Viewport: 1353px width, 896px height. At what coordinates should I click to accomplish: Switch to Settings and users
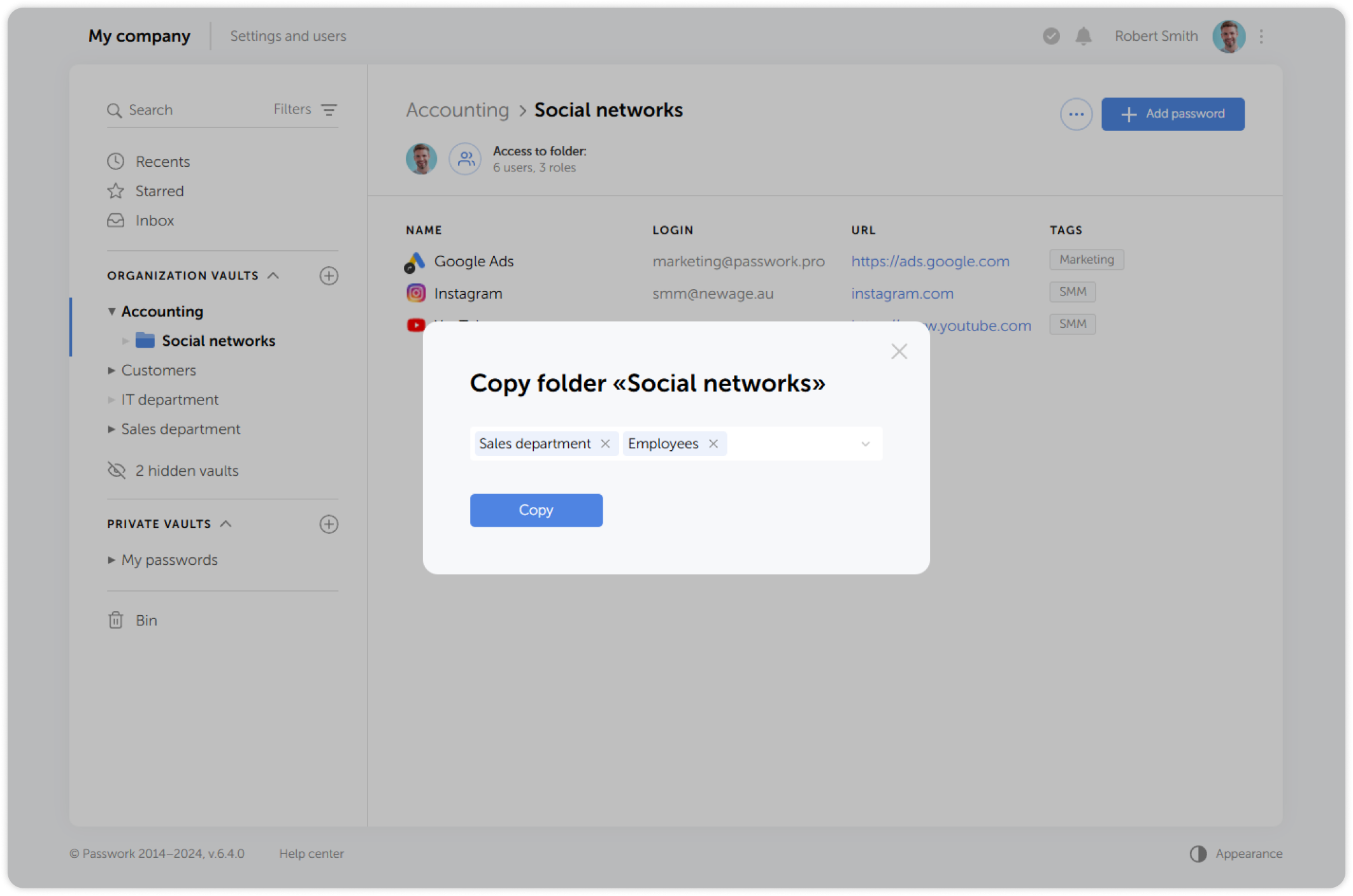(x=288, y=36)
